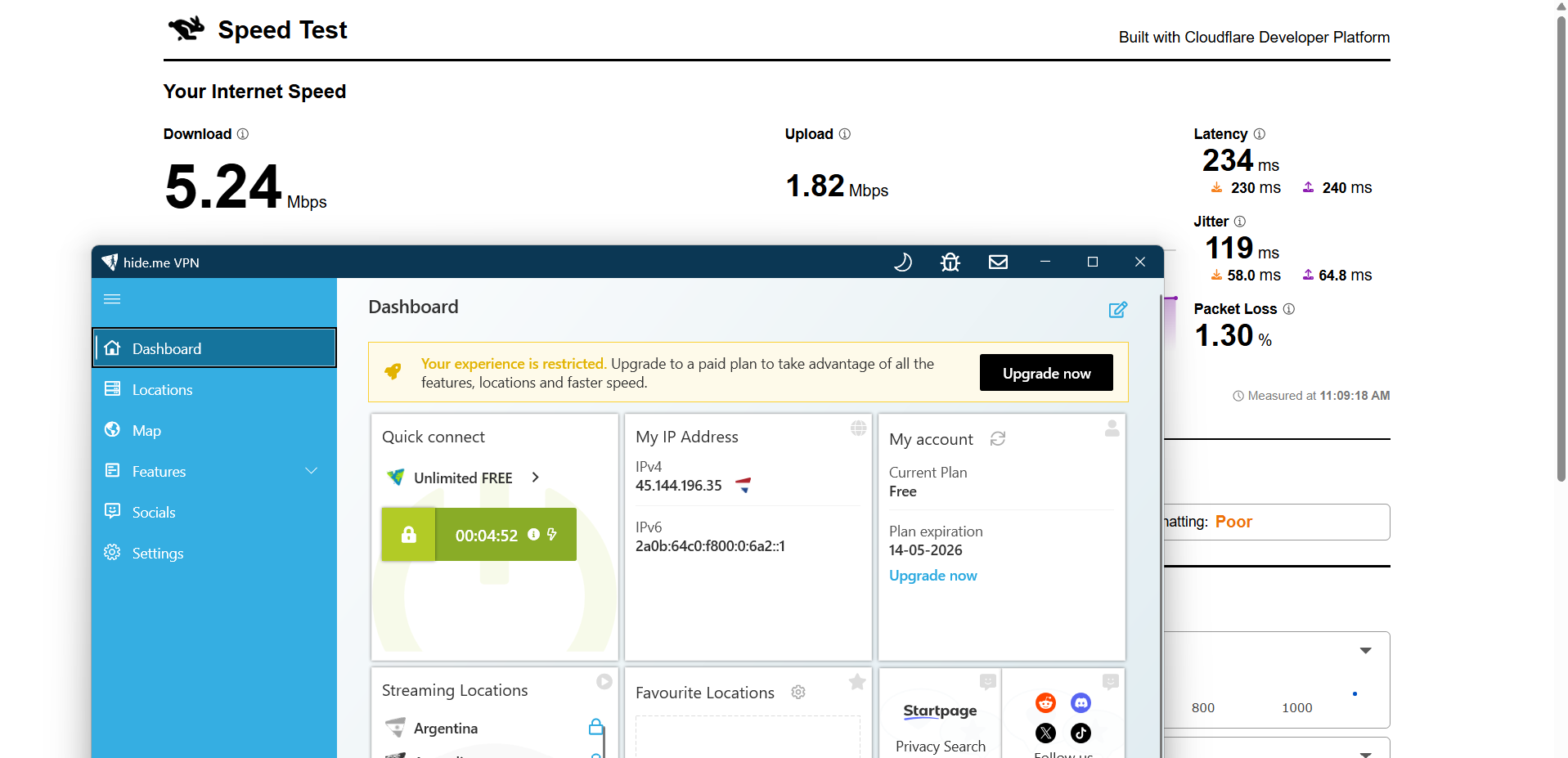Click the Measured at 11:09:18 AM timestamp

tap(1311, 396)
